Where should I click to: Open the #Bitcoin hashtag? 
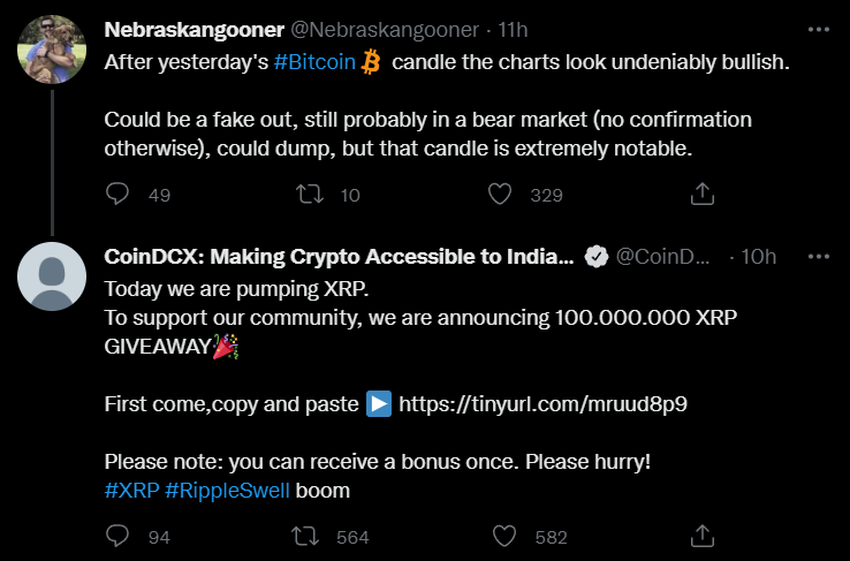[315, 62]
